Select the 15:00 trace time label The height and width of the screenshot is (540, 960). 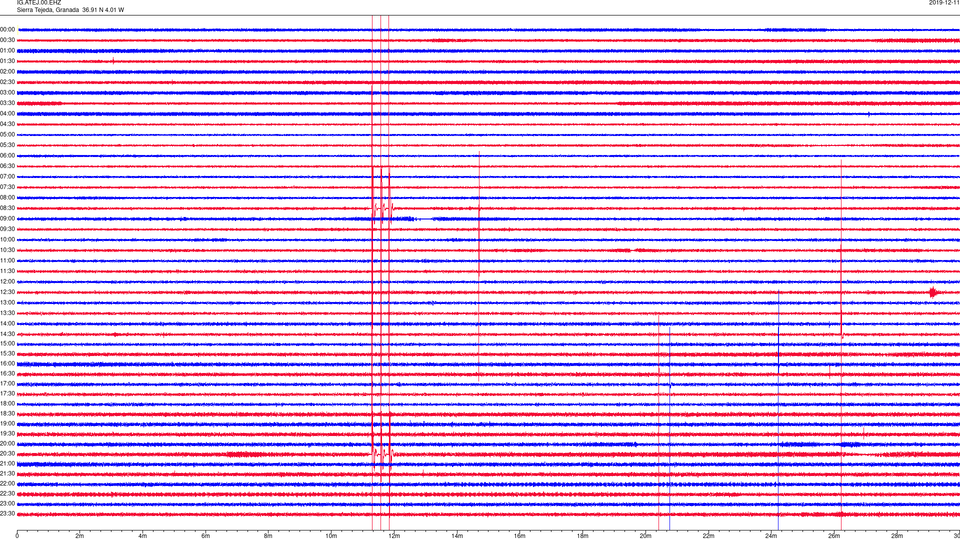pyautogui.click(x=7, y=344)
